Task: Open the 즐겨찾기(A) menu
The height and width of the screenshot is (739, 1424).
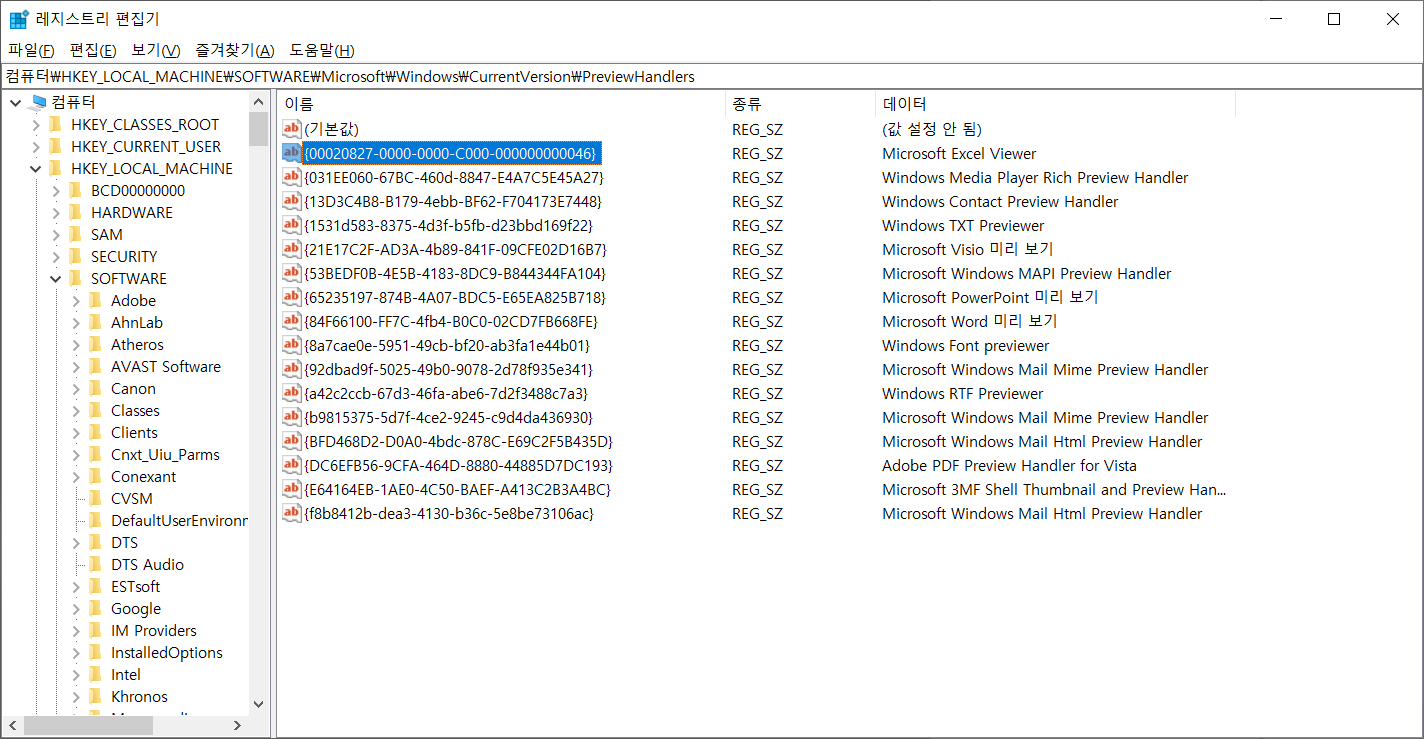Action: 235,50
